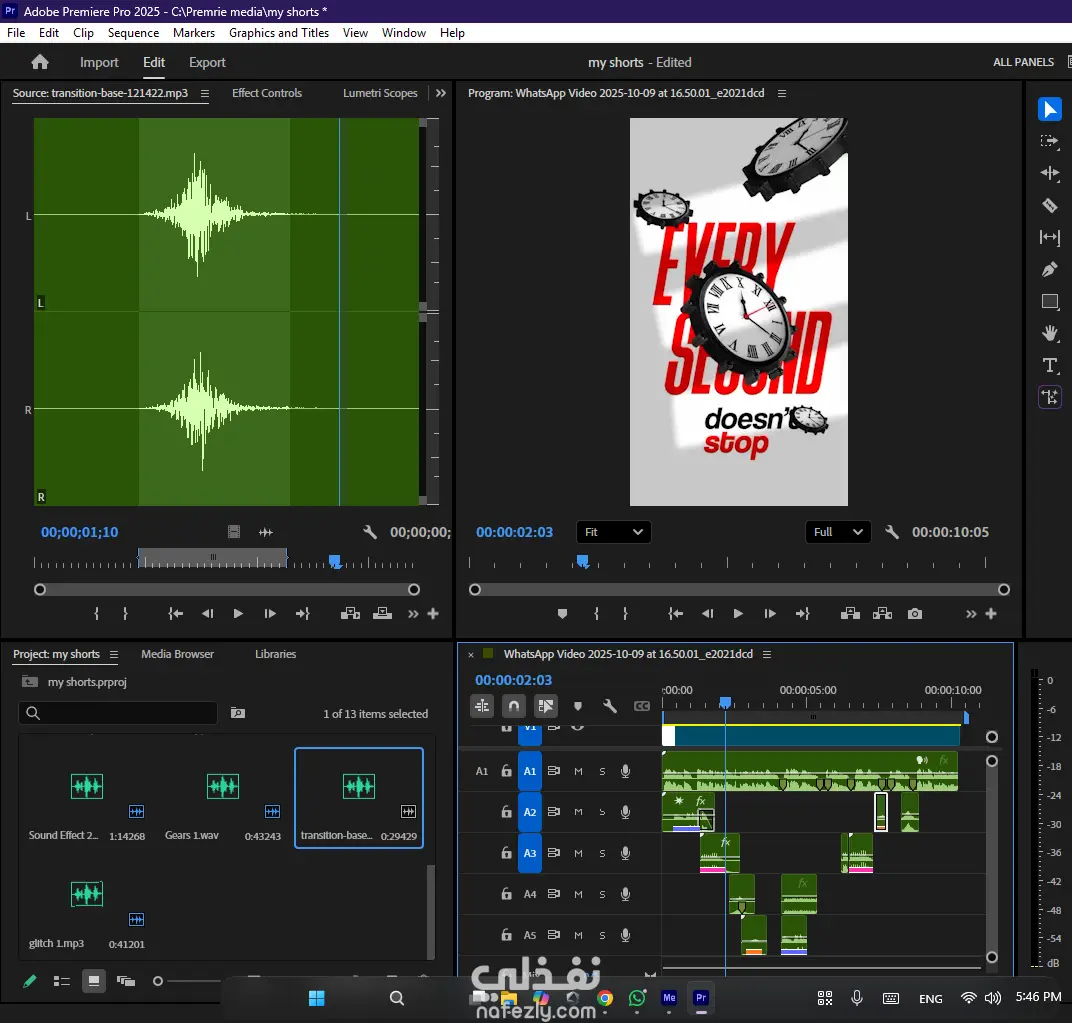Open the Full playback resolution dropdown

837,532
